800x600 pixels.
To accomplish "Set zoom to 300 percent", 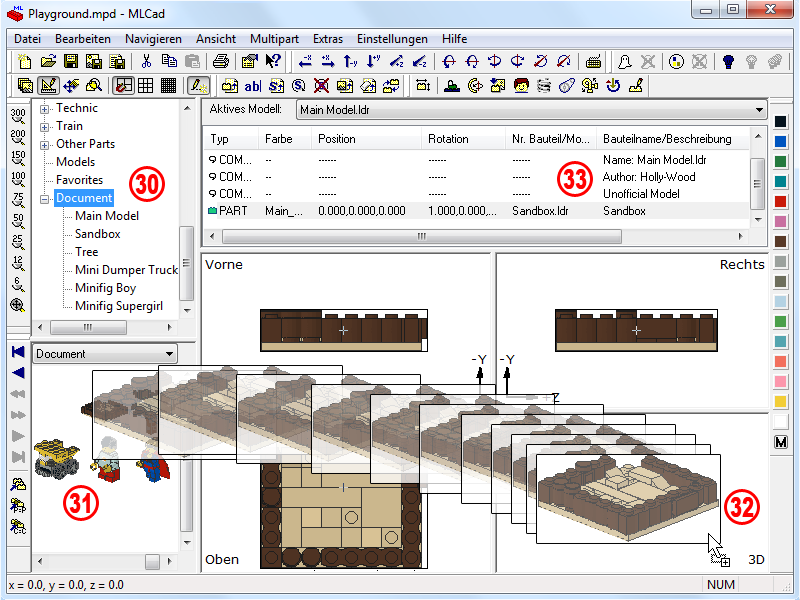I will point(18,116).
